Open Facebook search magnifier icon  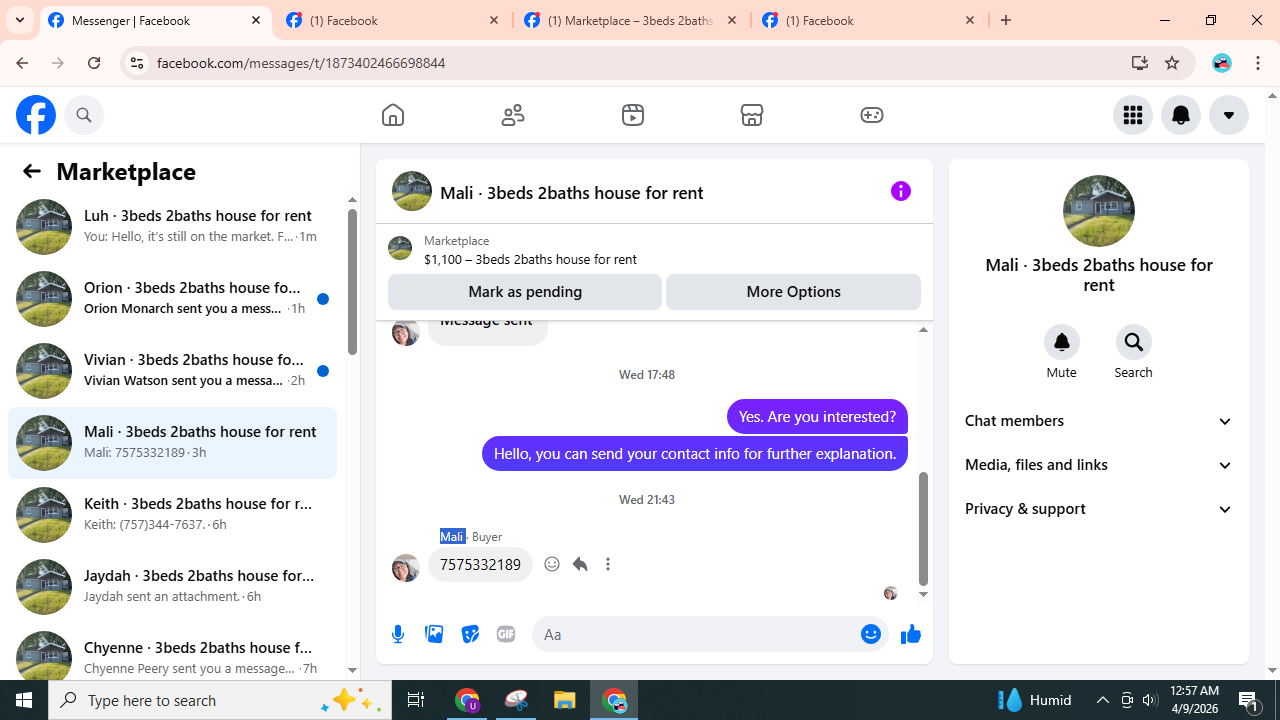pos(84,115)
